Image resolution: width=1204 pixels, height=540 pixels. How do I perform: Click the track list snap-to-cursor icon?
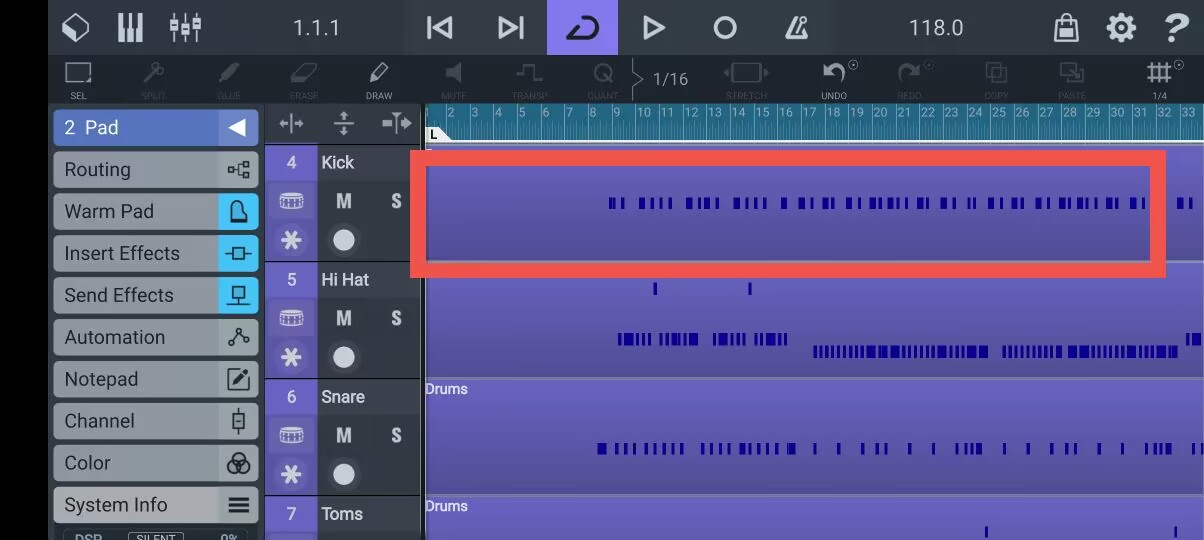point(397,123)
